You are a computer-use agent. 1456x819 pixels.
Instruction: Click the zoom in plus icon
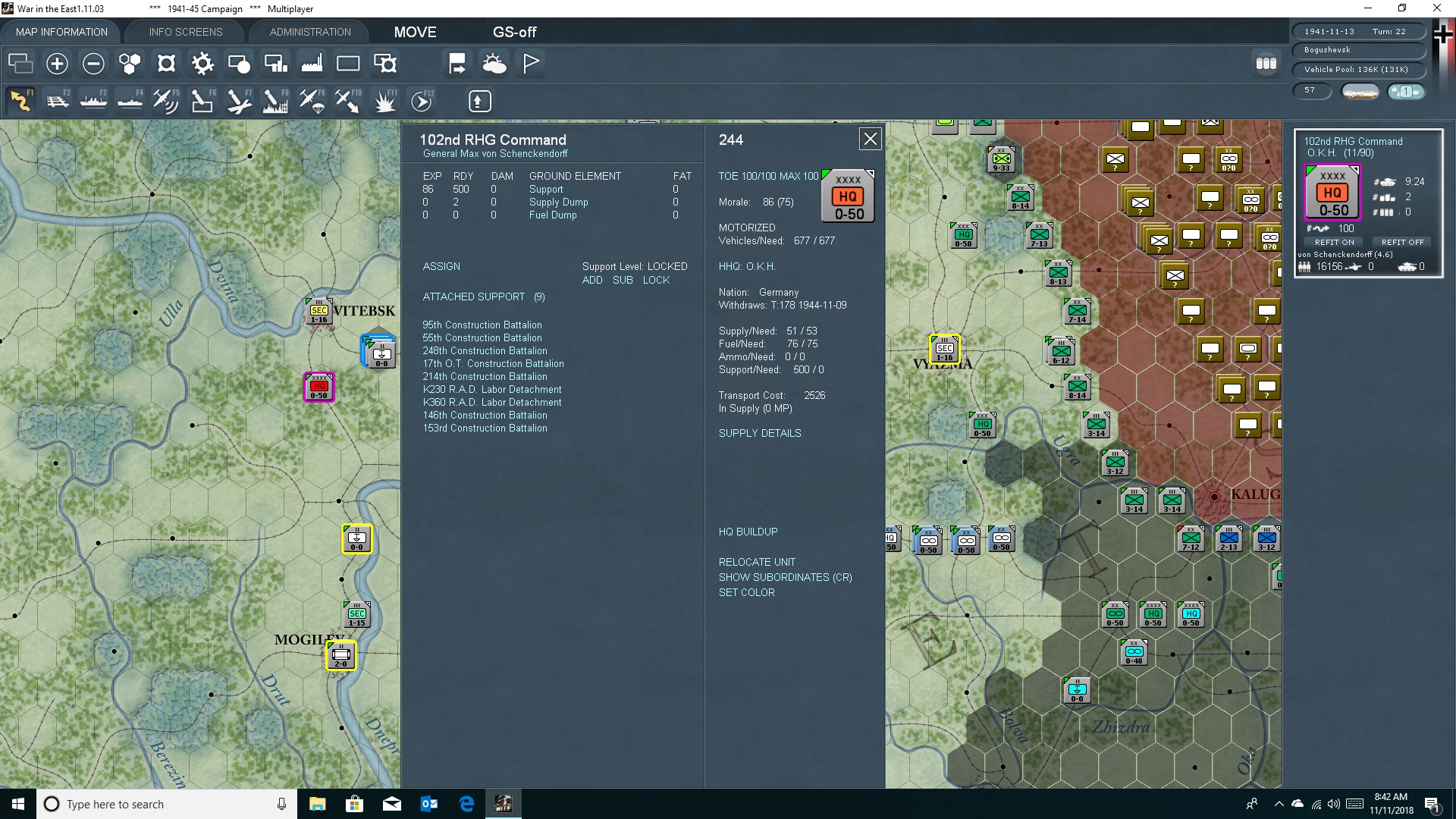click(57, 64)
